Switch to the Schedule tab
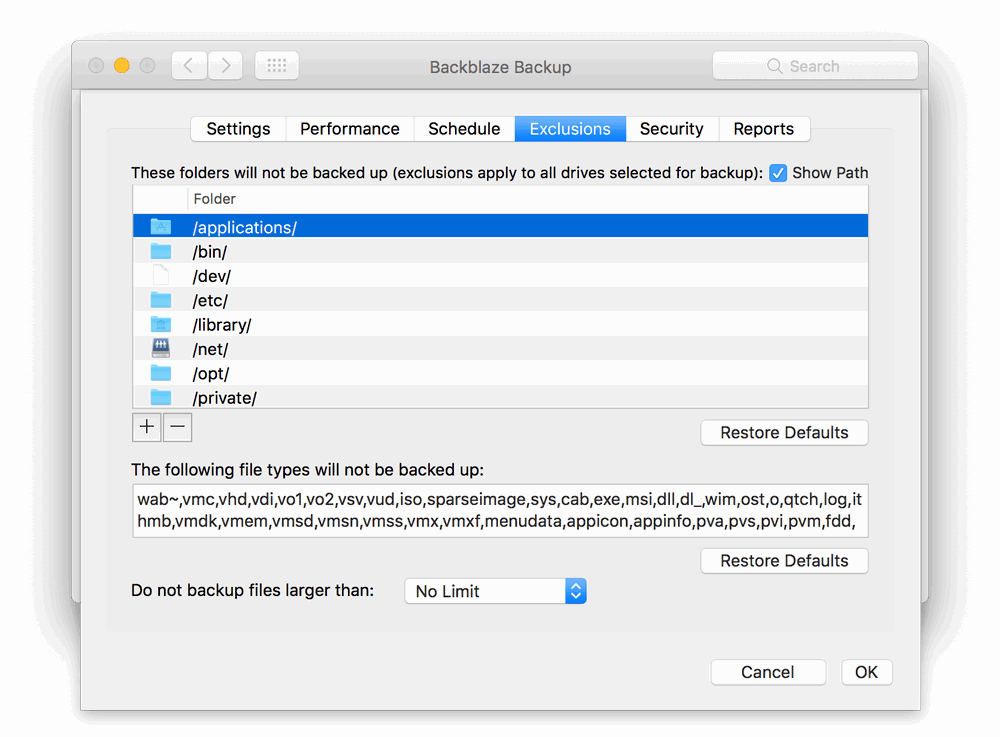 point(464,129)
